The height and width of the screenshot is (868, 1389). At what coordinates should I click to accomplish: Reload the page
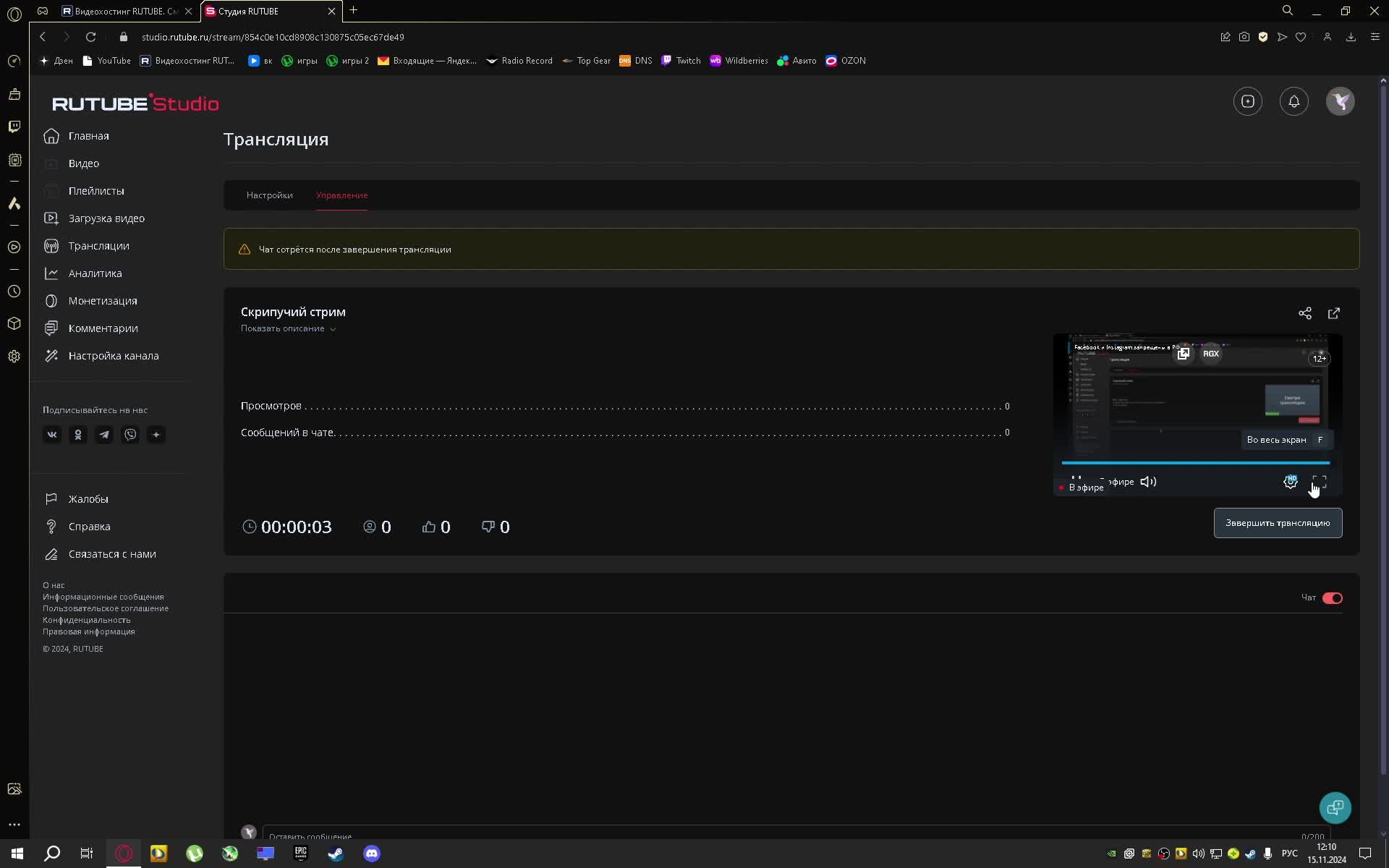[90, 37]
